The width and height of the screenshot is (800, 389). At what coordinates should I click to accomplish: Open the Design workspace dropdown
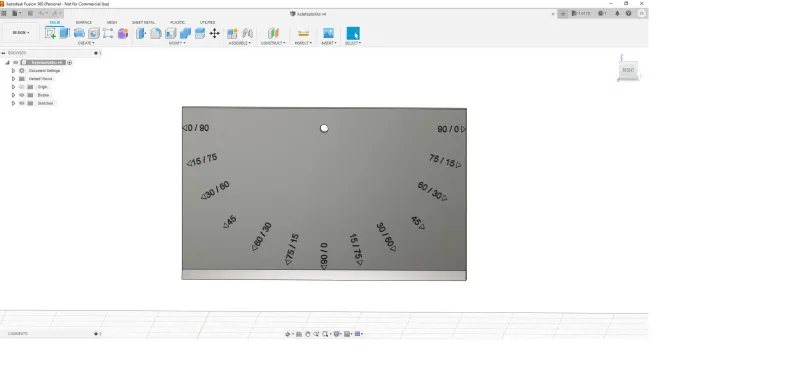pyautogui.click(x=20, y=33)
